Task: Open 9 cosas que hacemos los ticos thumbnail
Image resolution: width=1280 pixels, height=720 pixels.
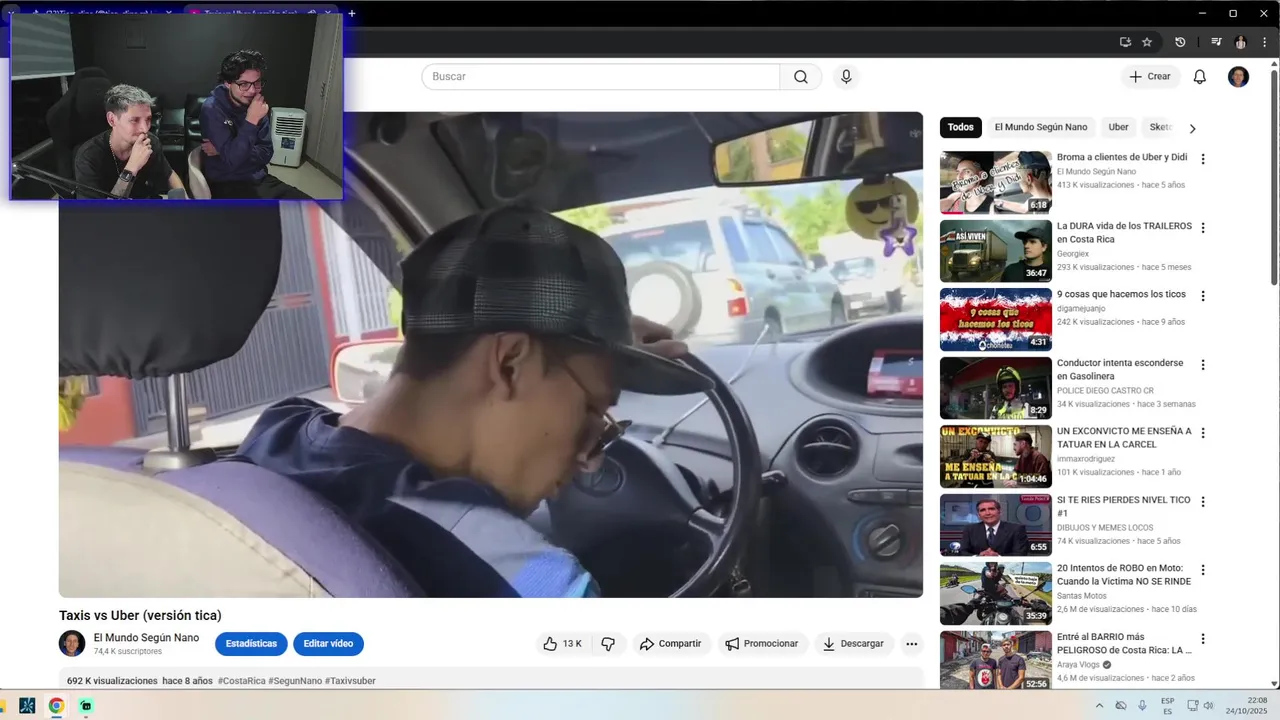Action: coord(995,319)
